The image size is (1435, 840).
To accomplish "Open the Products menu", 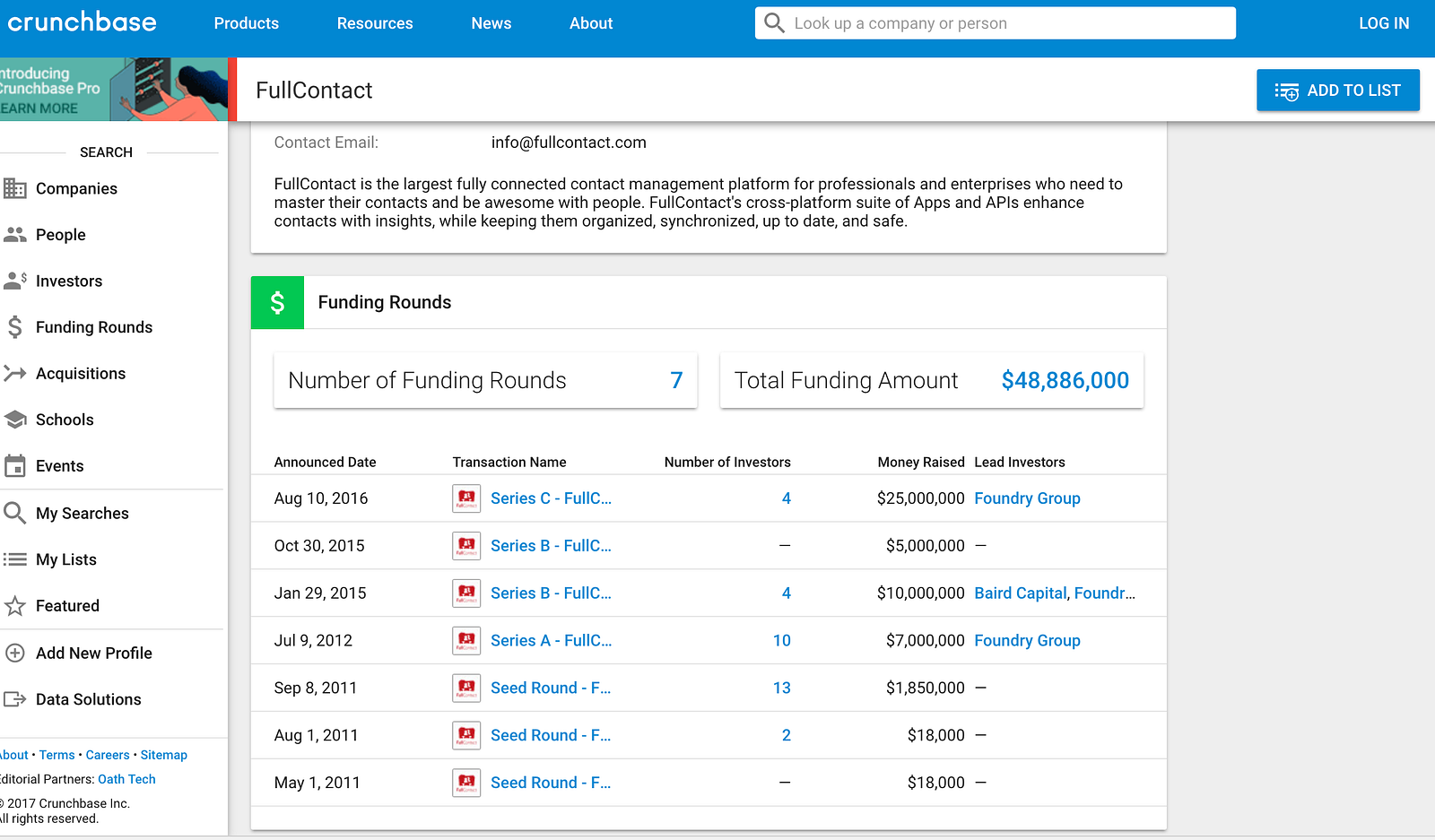I will click(x=247, y=23).
